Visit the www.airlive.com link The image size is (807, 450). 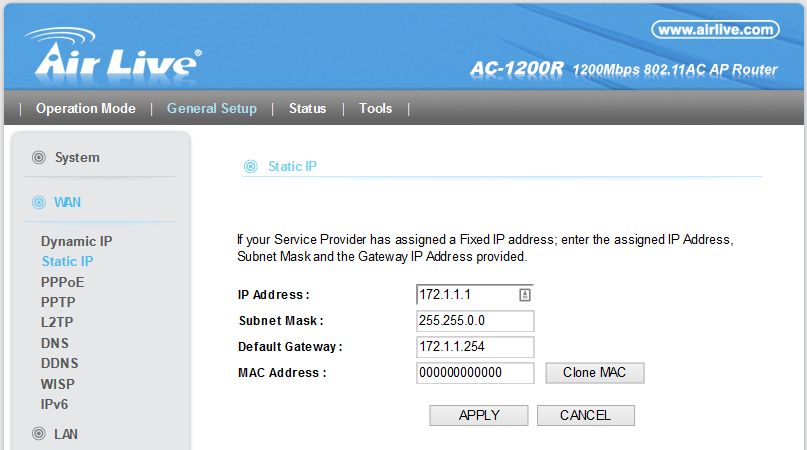715,30
